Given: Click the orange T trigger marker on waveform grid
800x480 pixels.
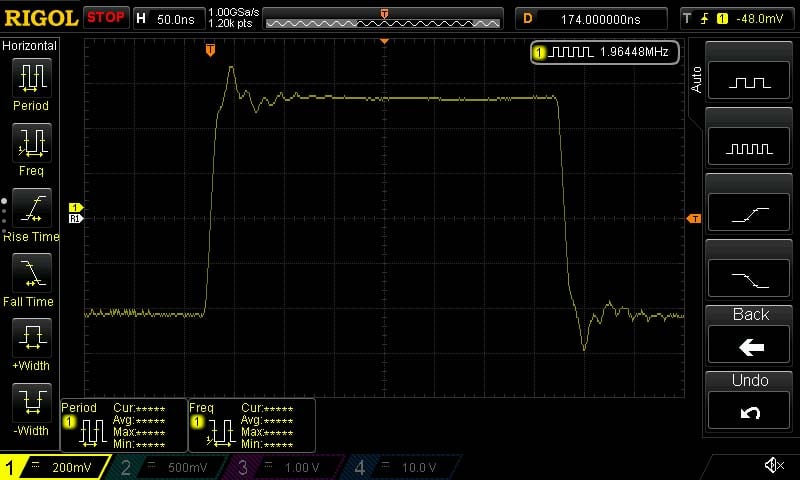Looking at the screenshot, I should [x=210, y=50].
